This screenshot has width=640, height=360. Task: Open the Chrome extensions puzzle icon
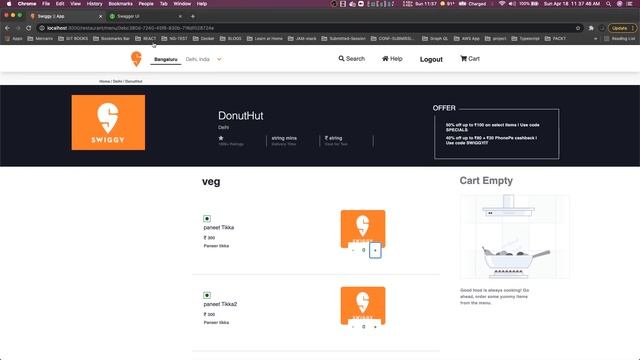591,28
